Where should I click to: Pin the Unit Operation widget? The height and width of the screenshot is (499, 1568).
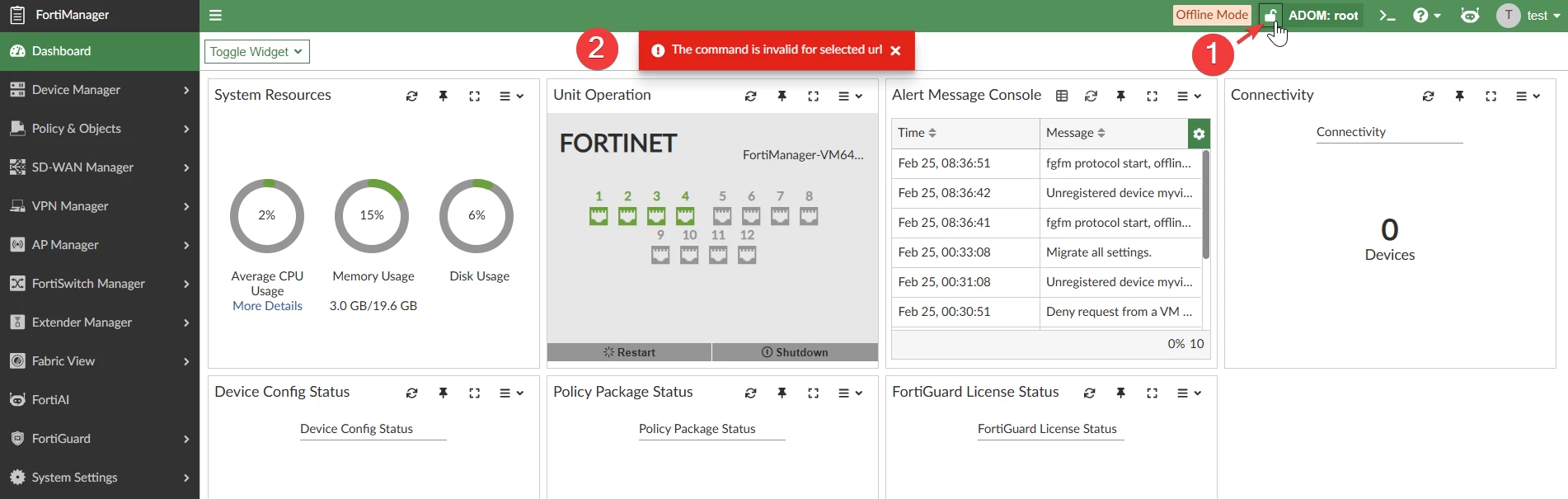click(x=782, y=97)
